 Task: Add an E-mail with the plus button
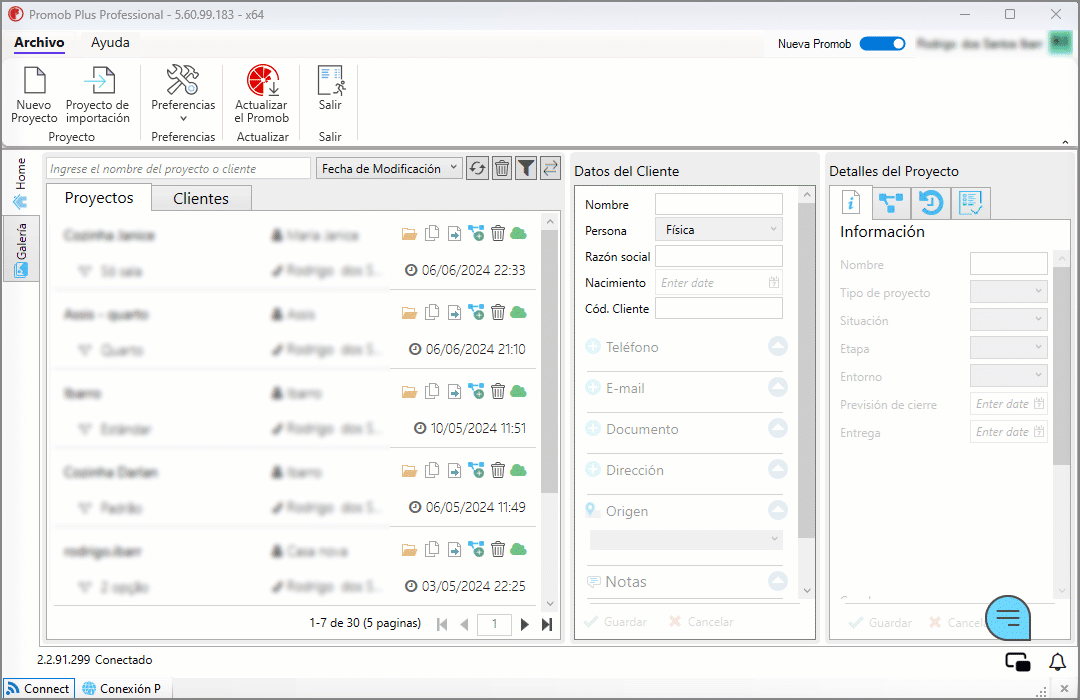coord(593,388)
